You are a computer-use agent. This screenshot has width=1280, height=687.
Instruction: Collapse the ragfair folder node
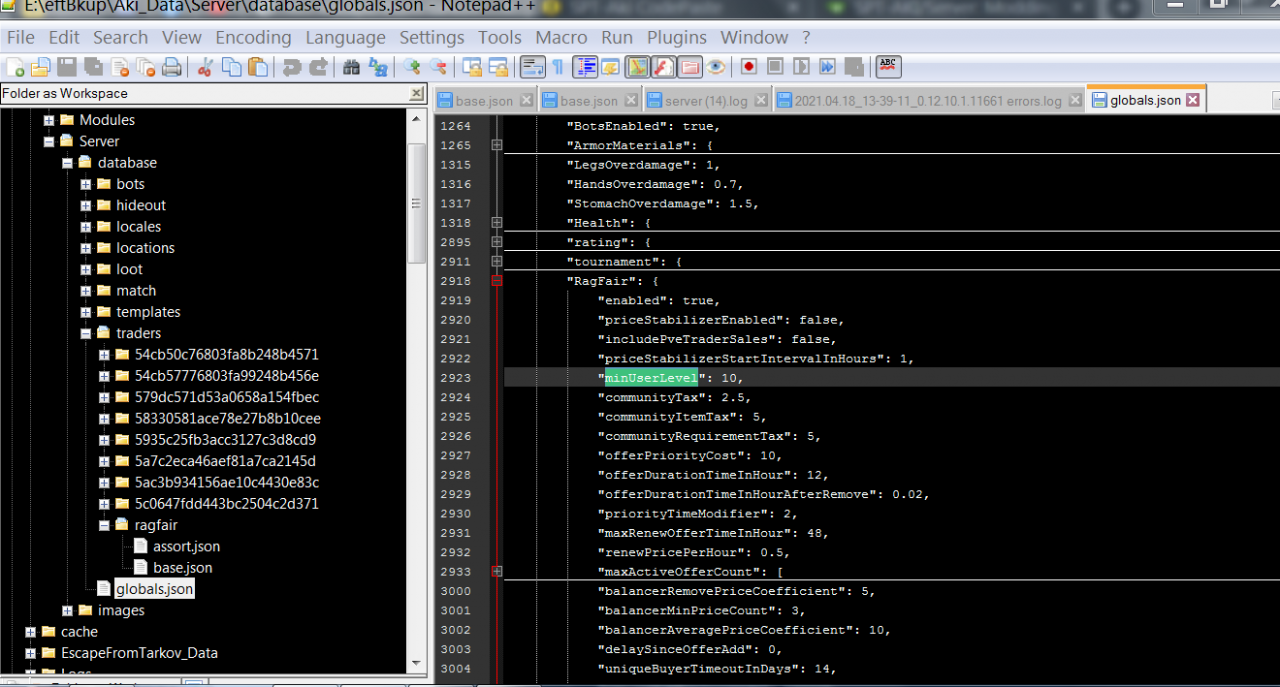coord(104,525)
